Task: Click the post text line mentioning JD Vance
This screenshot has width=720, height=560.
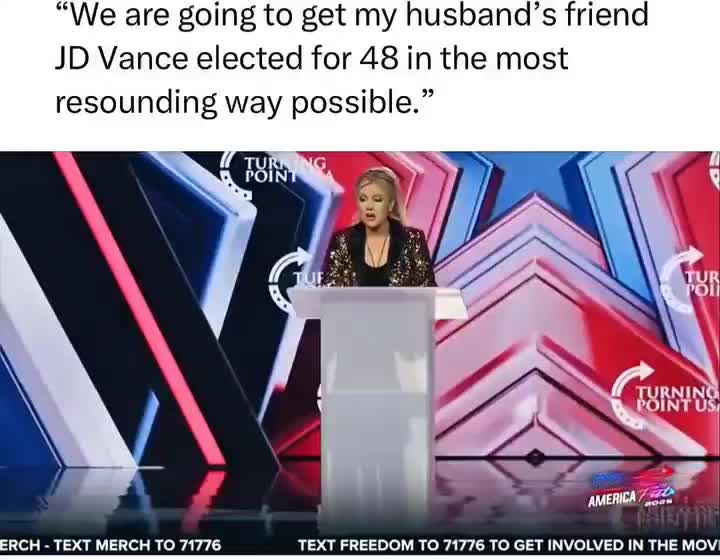Action: pos(311,58)
